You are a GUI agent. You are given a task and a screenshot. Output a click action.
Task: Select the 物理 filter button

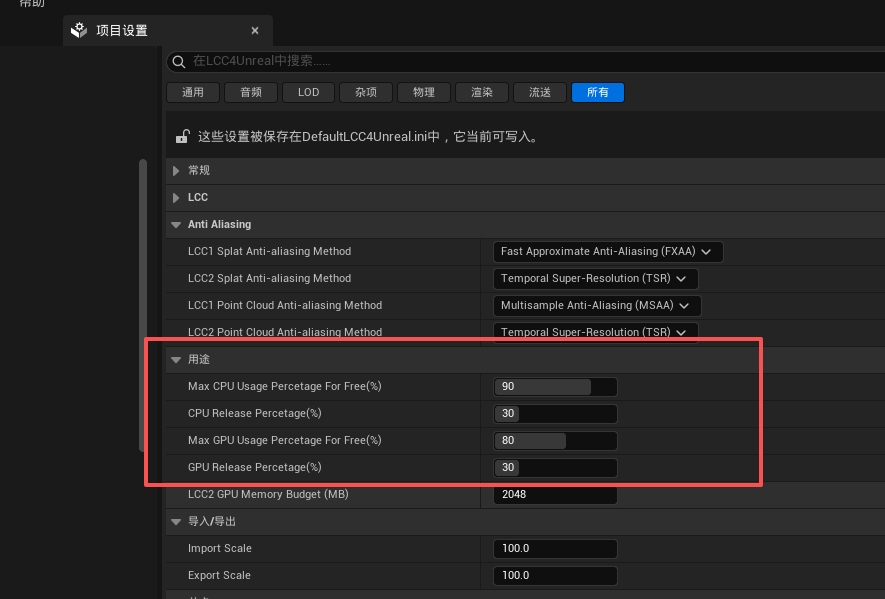(x=424, y=93)
